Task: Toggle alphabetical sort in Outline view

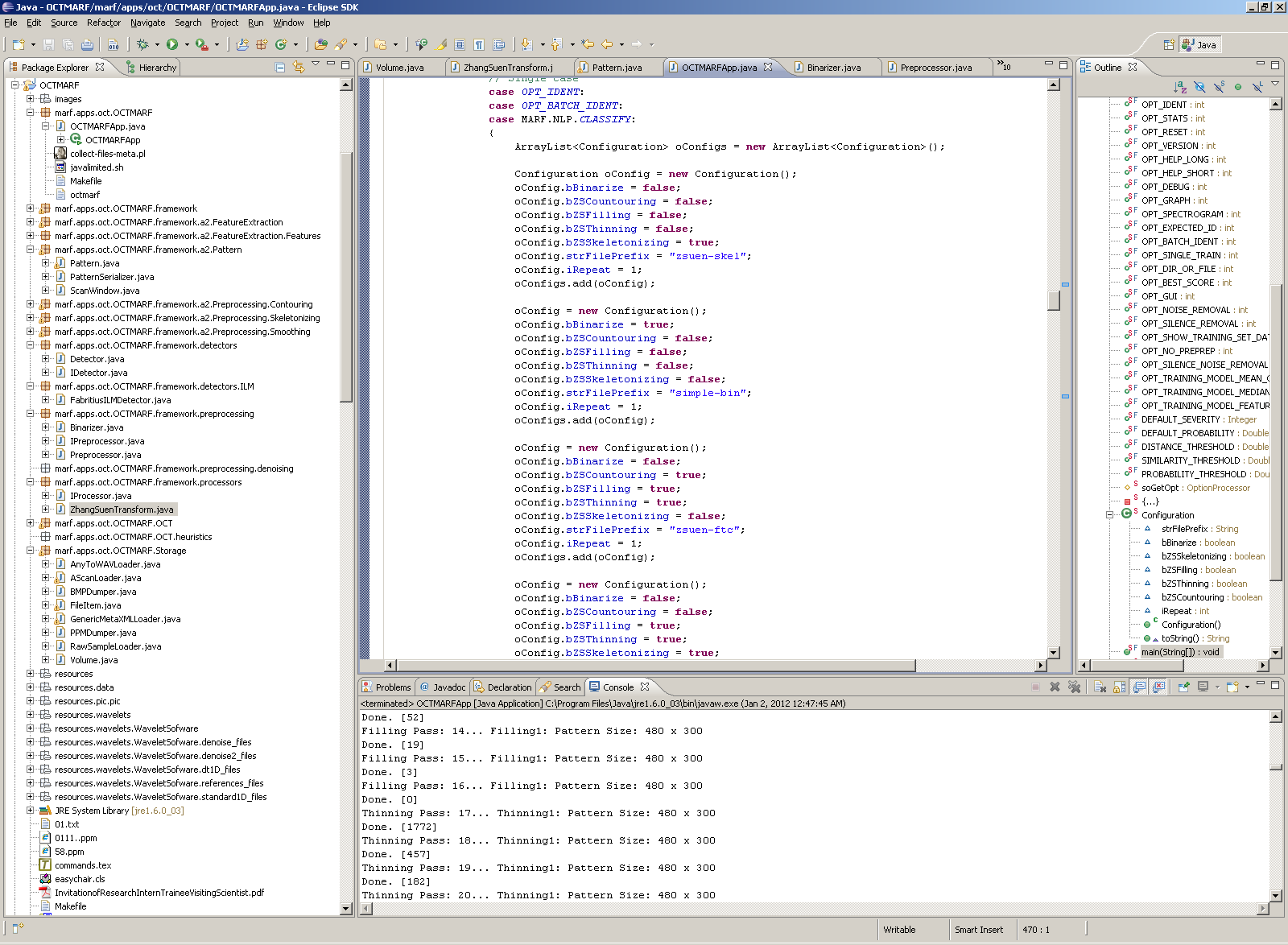Action: pos(1180,87)
